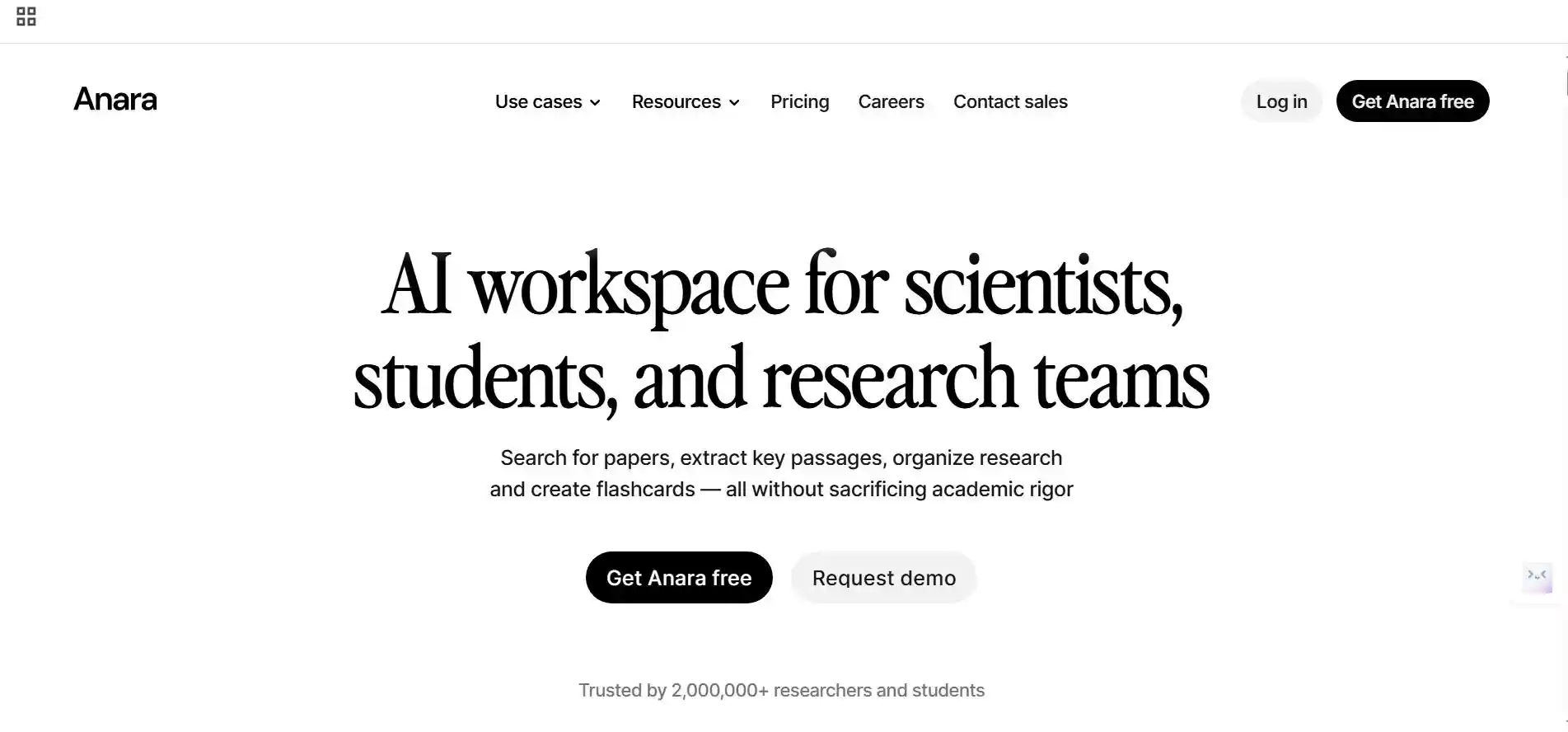This screenshot has width=1568, height=732.
Task: Select Contact sales in navigation
Action: 1010,101
